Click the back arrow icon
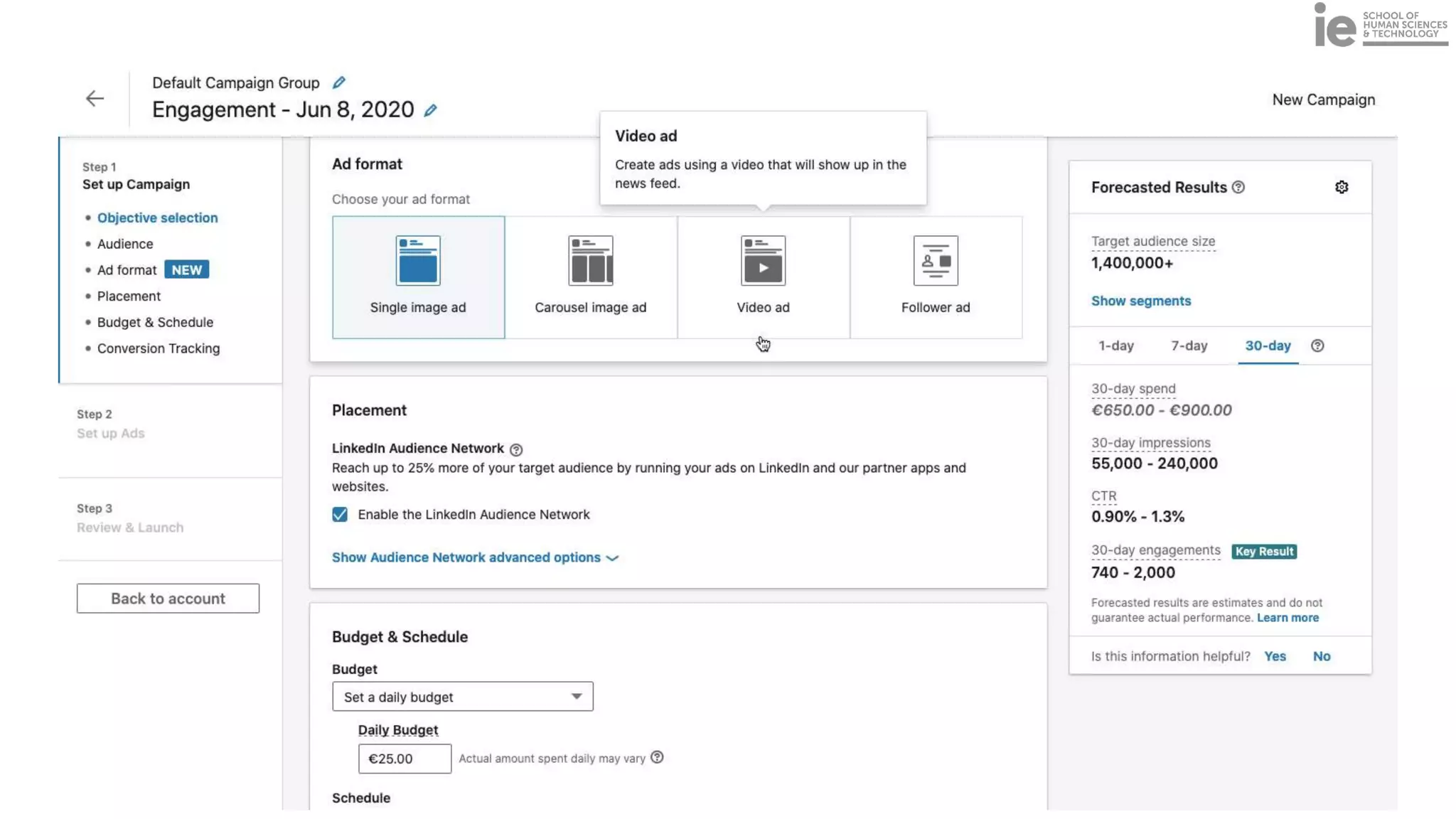1456x819 pixels. pos(95,98)
